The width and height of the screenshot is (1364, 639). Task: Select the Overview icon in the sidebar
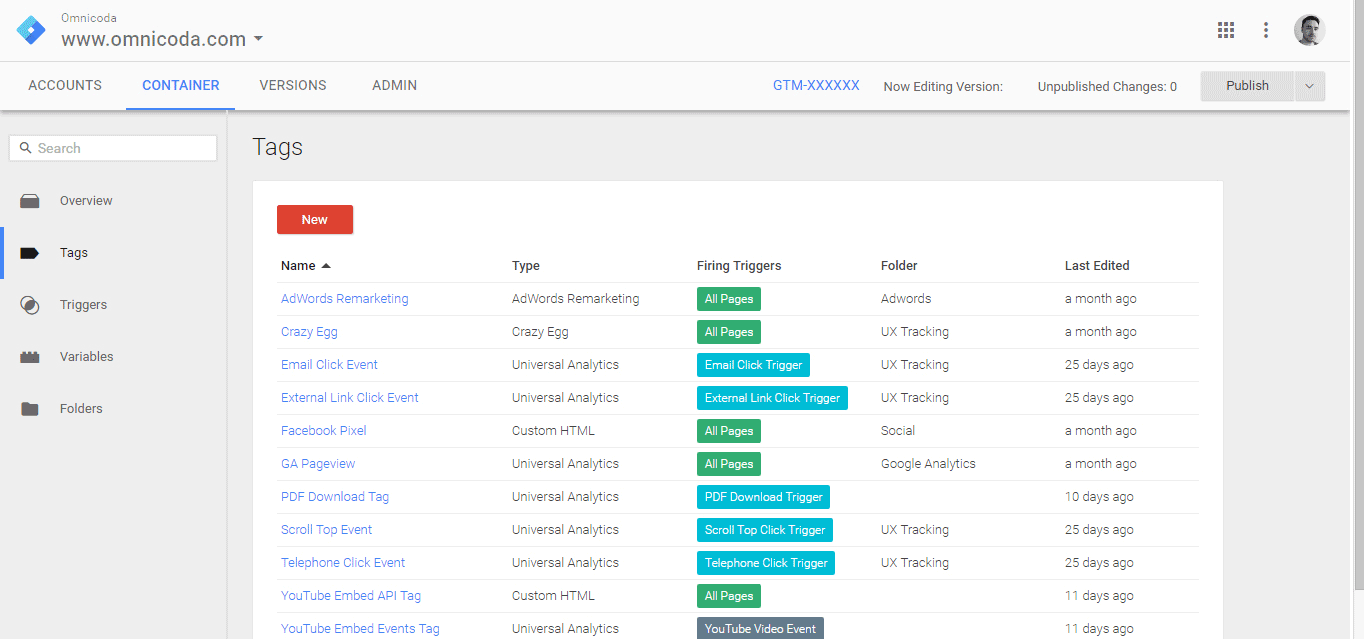30,200
